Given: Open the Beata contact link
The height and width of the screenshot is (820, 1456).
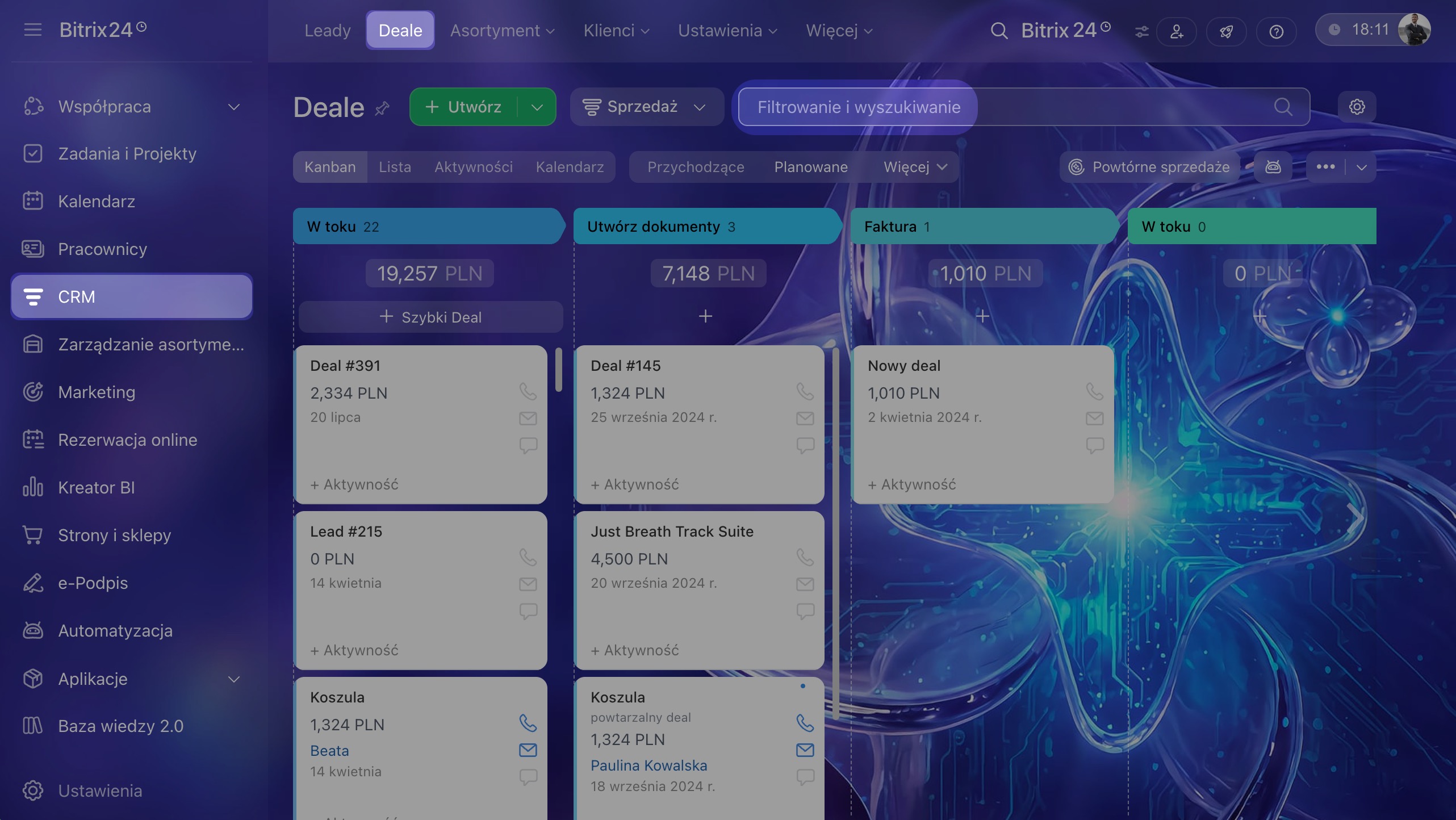Looking at the screenshot, I should point(329,751).
